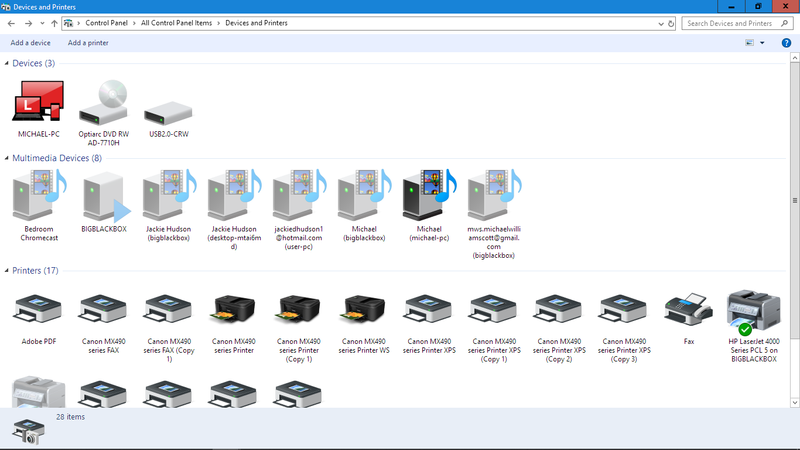Open the help question mark icon
The height and width of the screenshot is (450, 800).
click(786, 43)
